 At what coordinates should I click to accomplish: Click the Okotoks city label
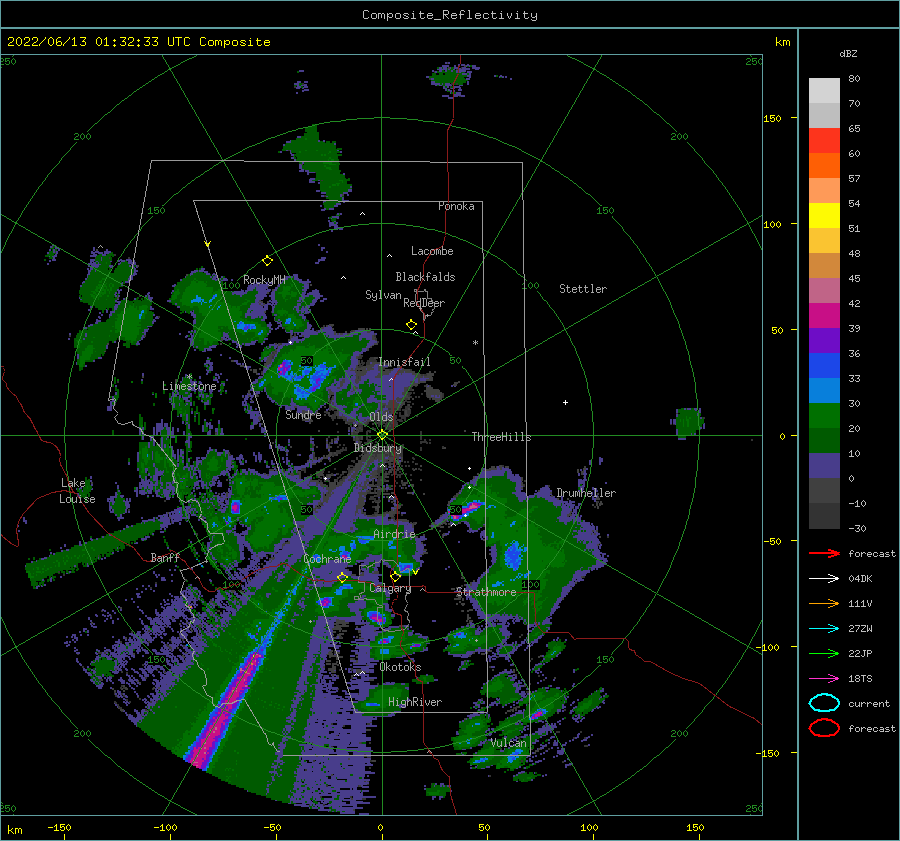[x=400, y=667]
